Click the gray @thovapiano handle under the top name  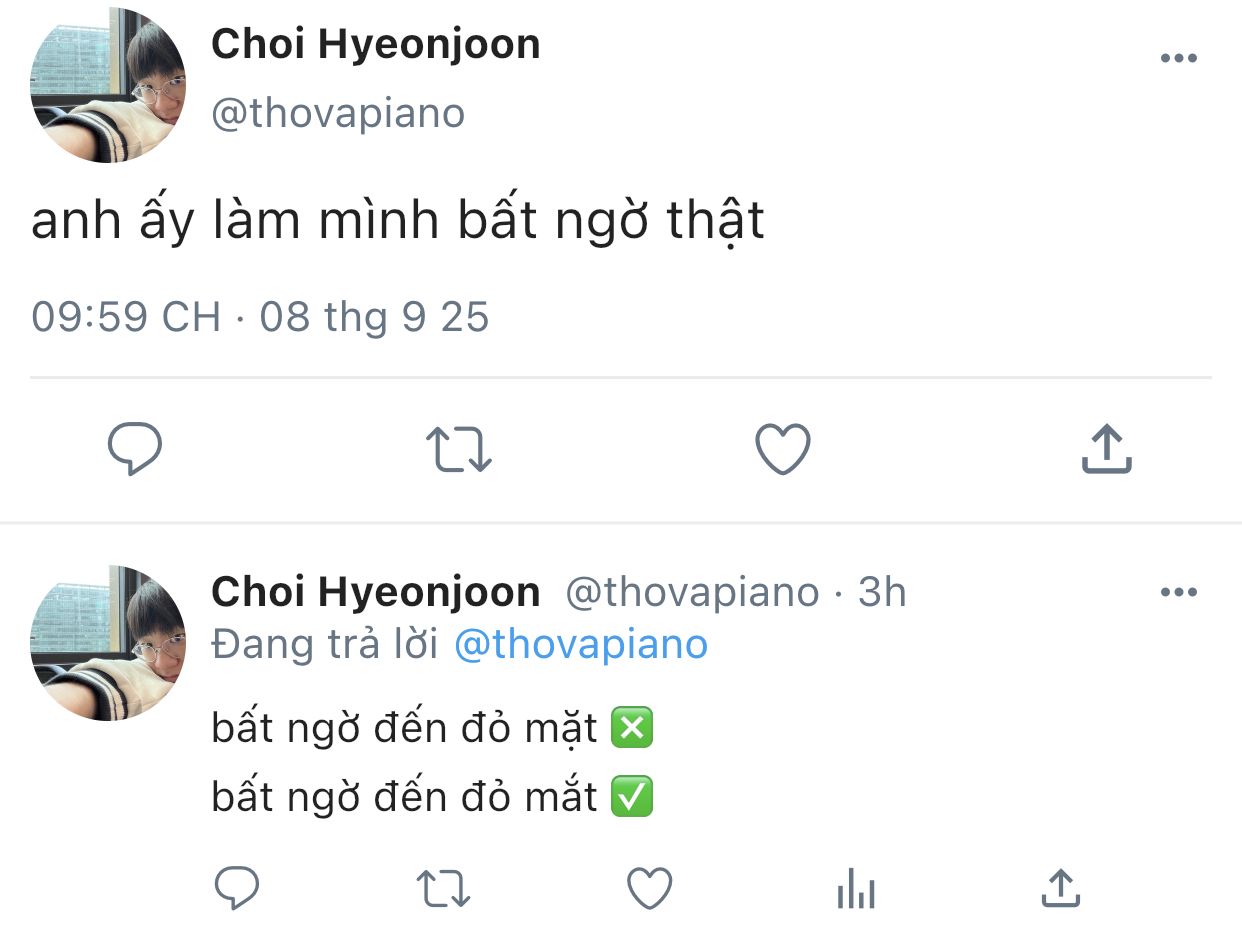(x=338, y=113)
